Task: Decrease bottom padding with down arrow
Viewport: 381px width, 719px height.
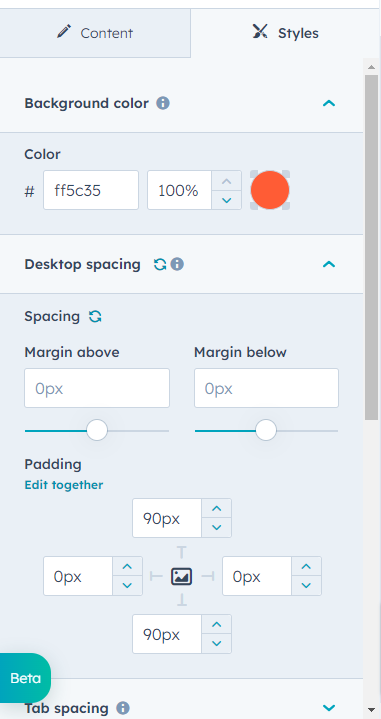Action: tap(216, 644)
